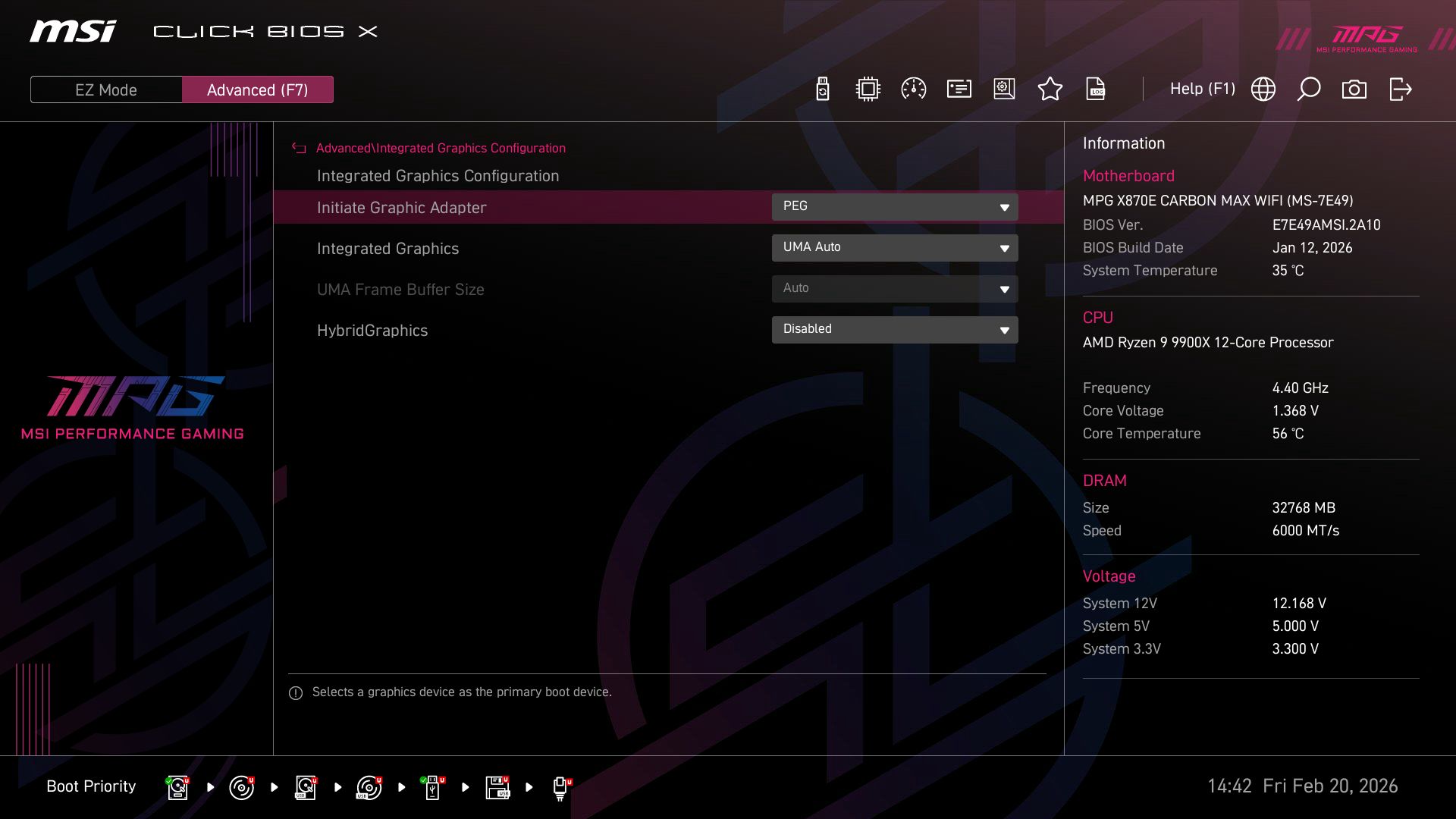
Task: Open the search magnifier tool
Action: [x=1308, y=89]
